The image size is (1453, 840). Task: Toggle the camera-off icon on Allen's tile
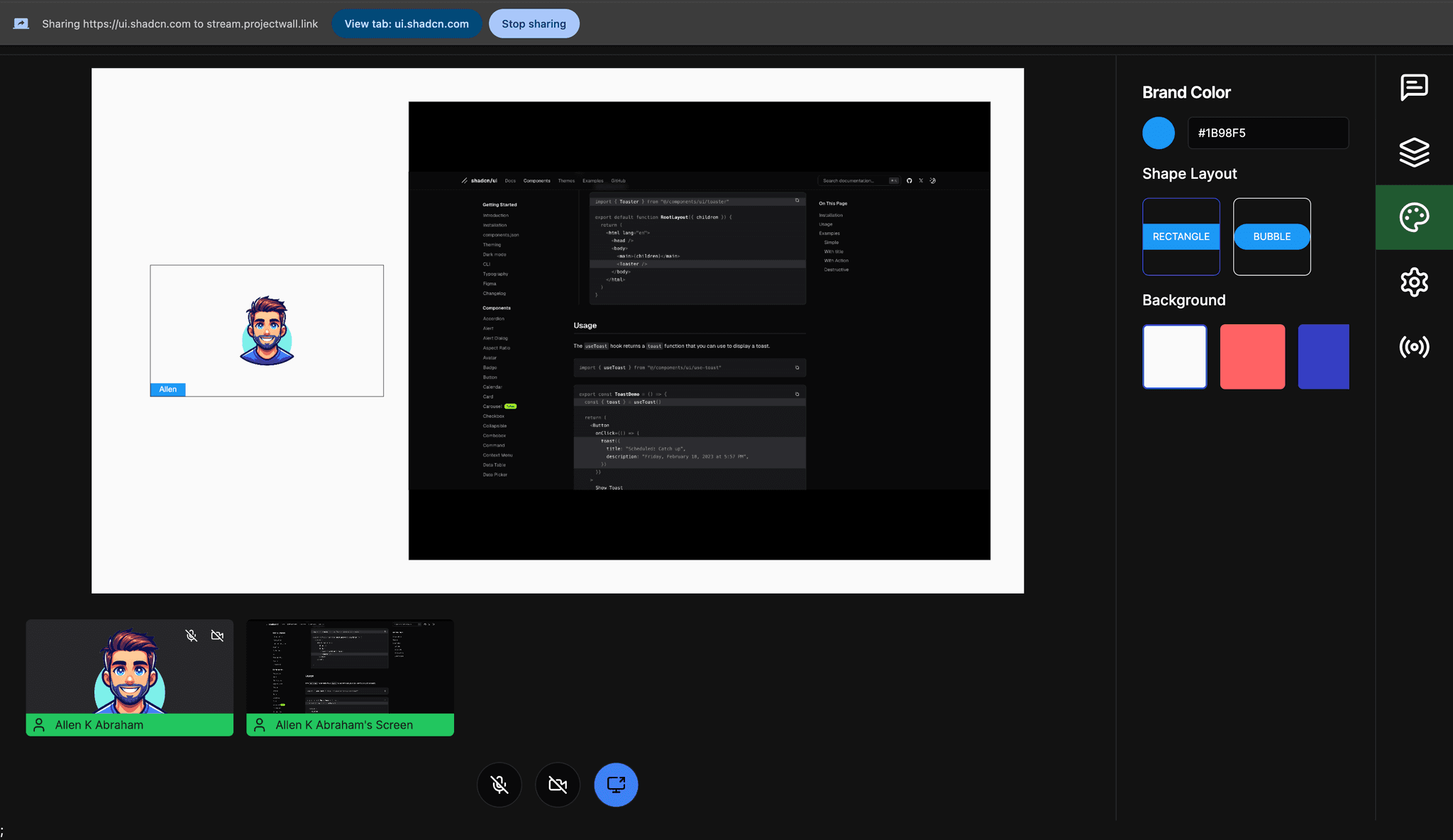tap(218, 635)
